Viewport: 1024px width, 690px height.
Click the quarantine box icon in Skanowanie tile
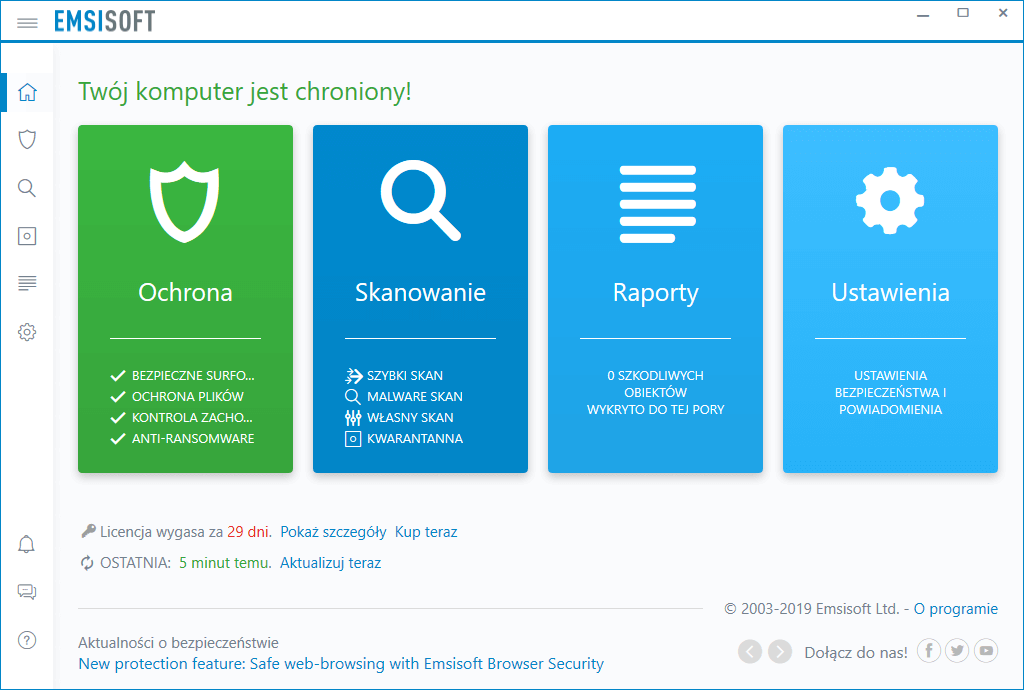353,439
